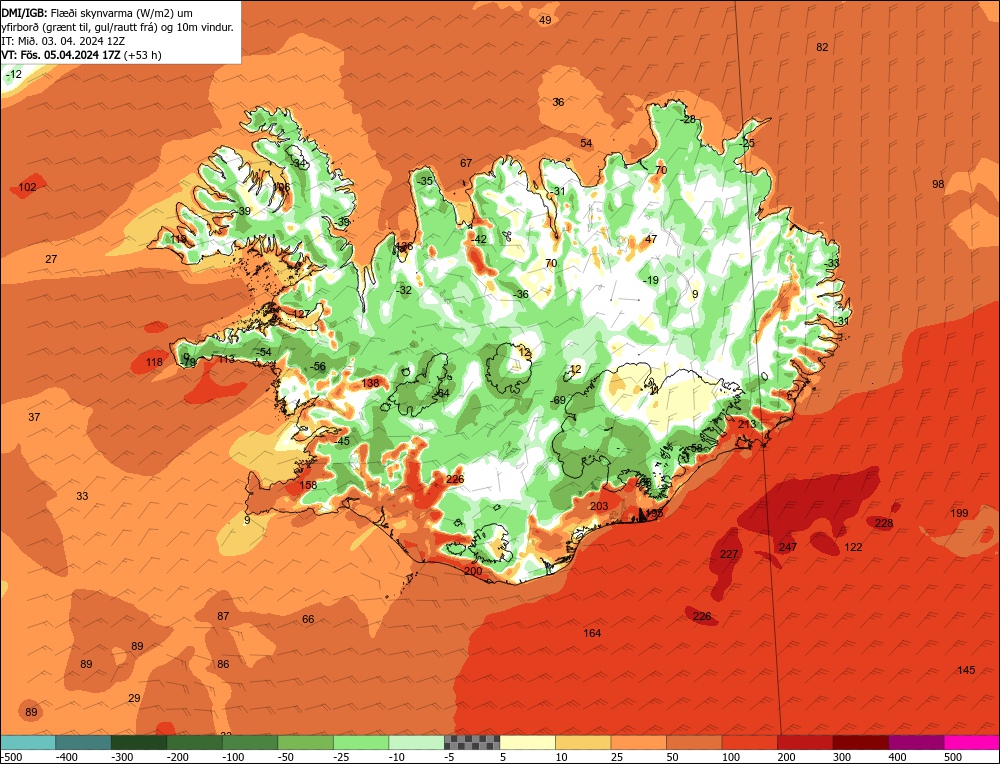Click the flux value '102' on the map
The height and width of the screenshot is (764, 1000).
(27, 187)
